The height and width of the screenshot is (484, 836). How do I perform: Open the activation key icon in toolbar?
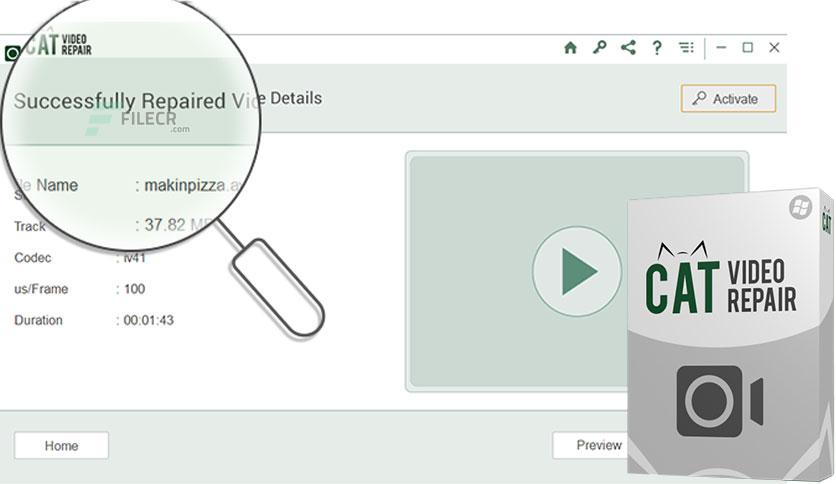599,47
